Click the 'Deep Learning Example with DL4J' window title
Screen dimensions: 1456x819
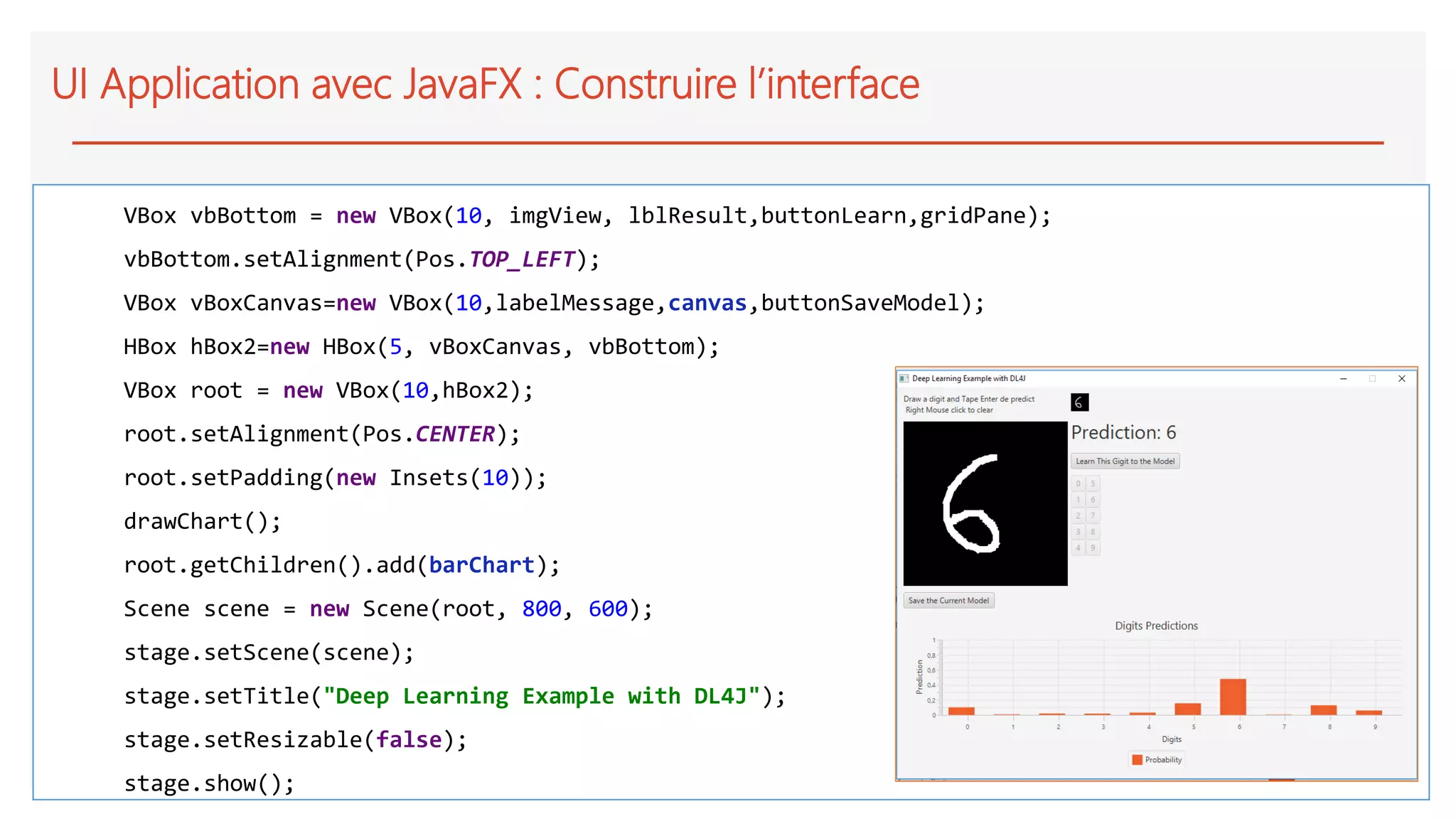(968, 379)
